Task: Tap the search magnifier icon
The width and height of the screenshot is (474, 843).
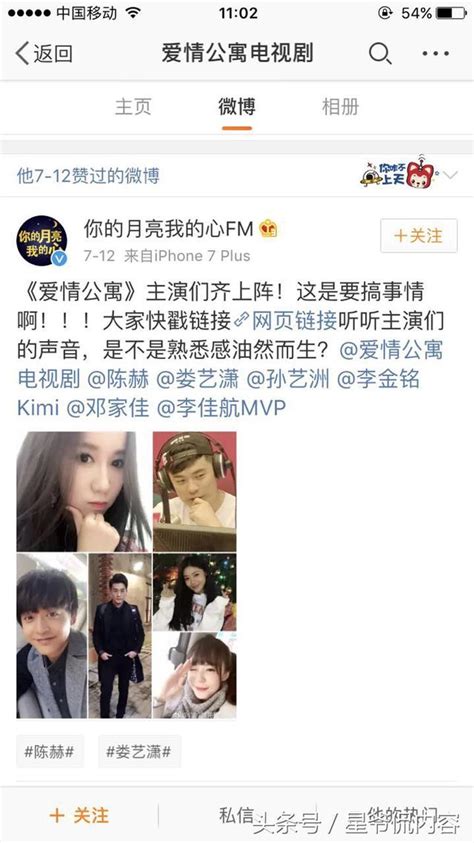Action: point(380,54)
